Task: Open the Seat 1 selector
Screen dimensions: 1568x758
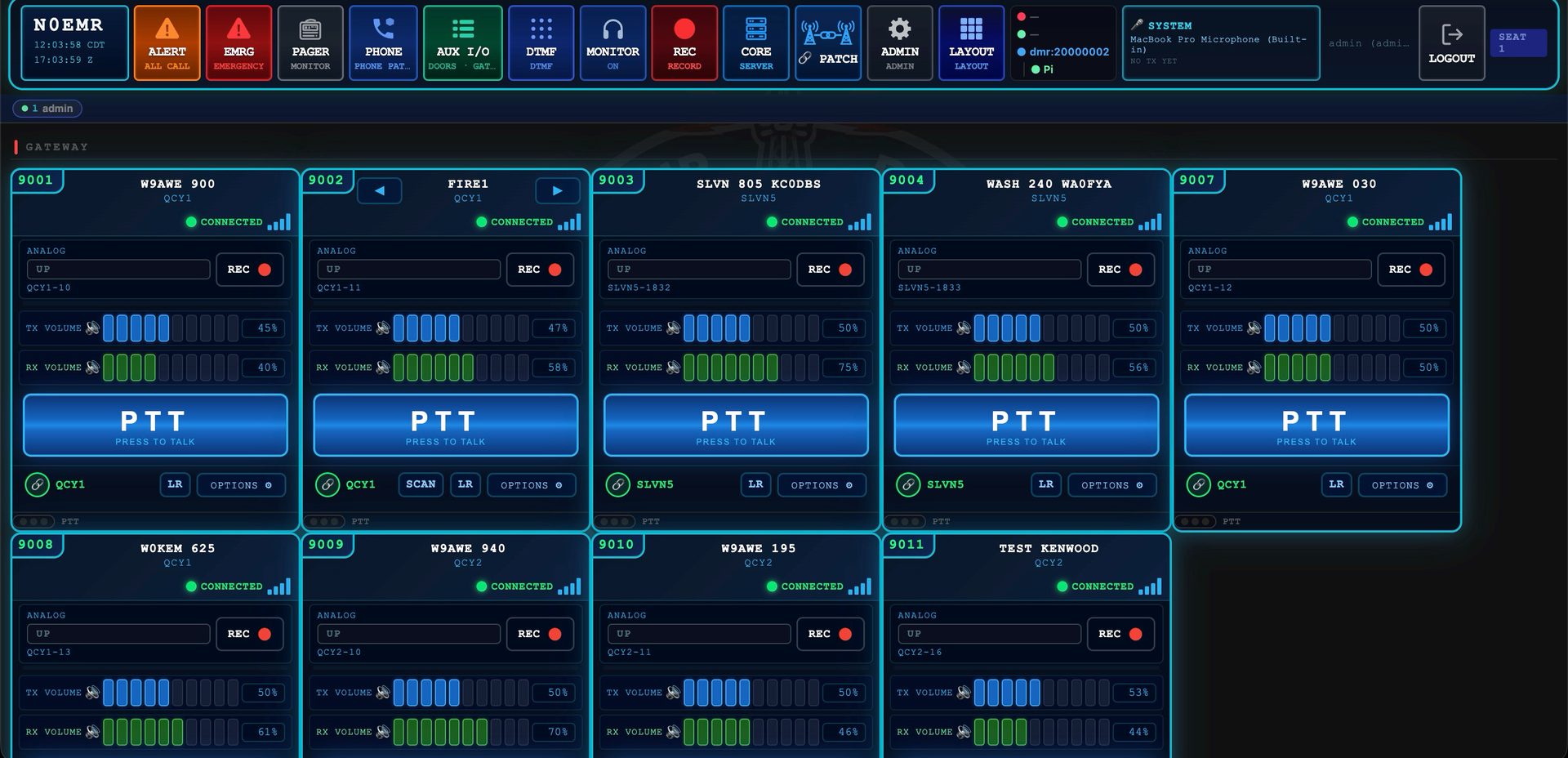Action: point(1518,42)
